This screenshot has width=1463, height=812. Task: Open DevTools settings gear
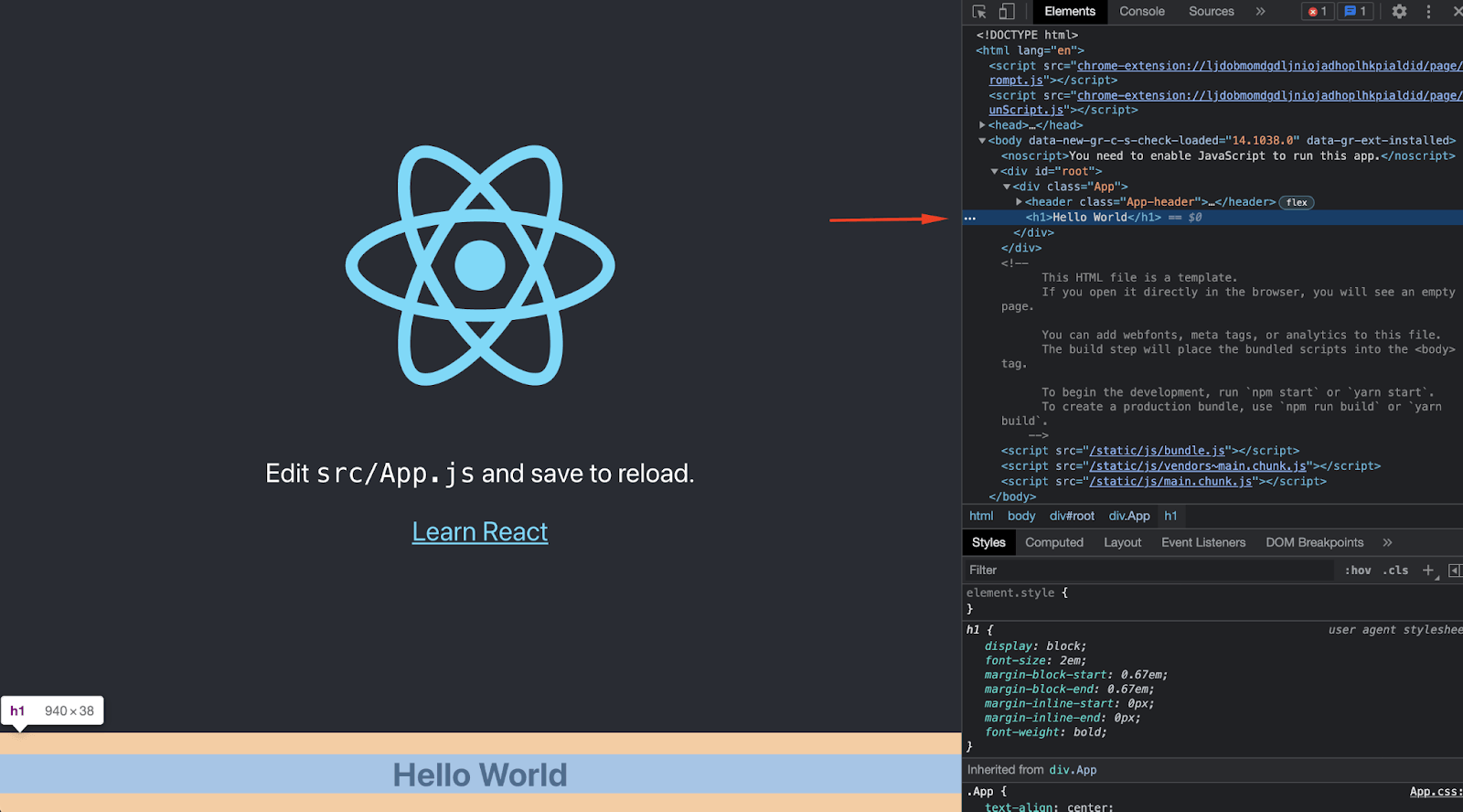click(1399, 12)
